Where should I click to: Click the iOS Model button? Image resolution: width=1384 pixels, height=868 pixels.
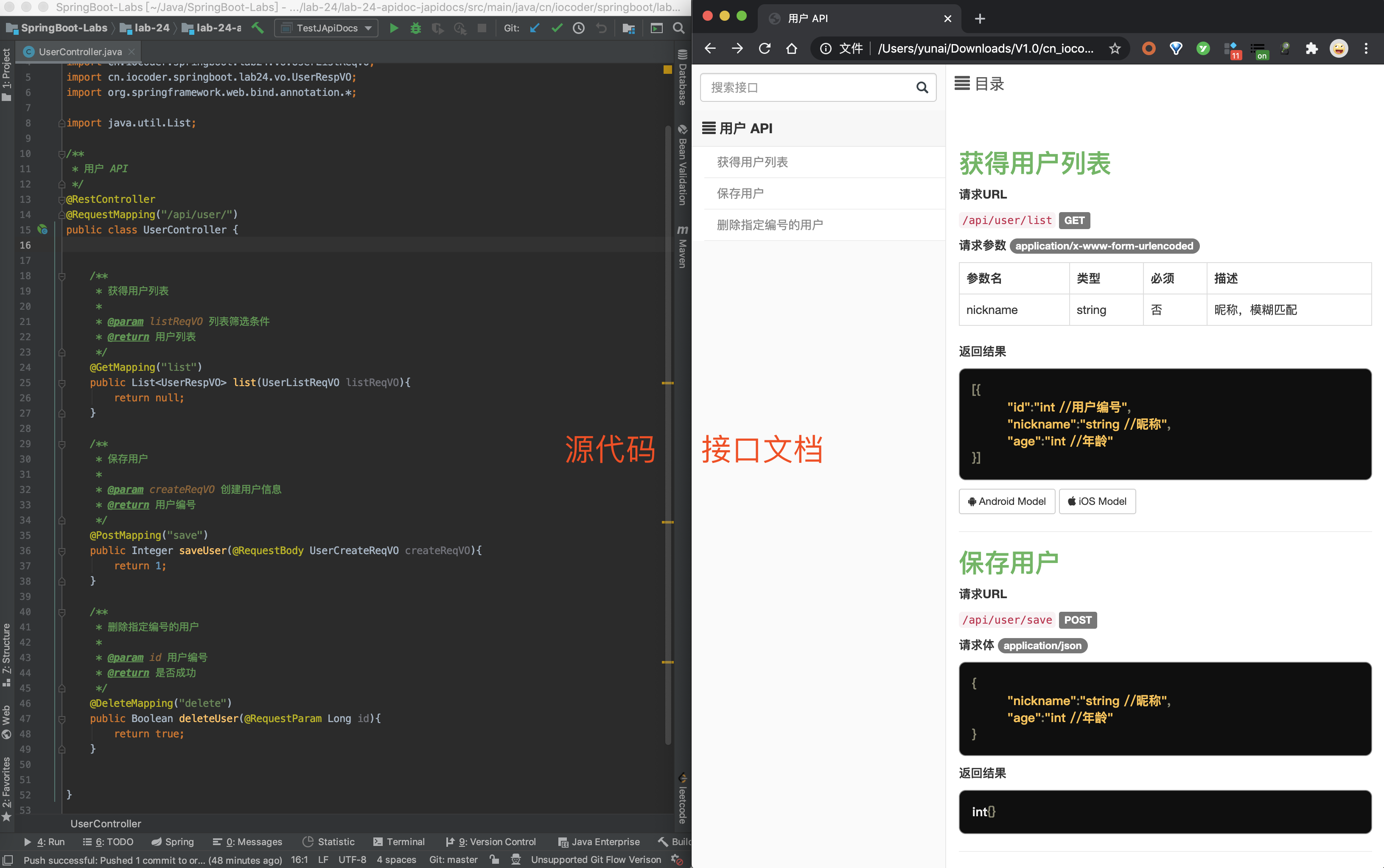1096,501
